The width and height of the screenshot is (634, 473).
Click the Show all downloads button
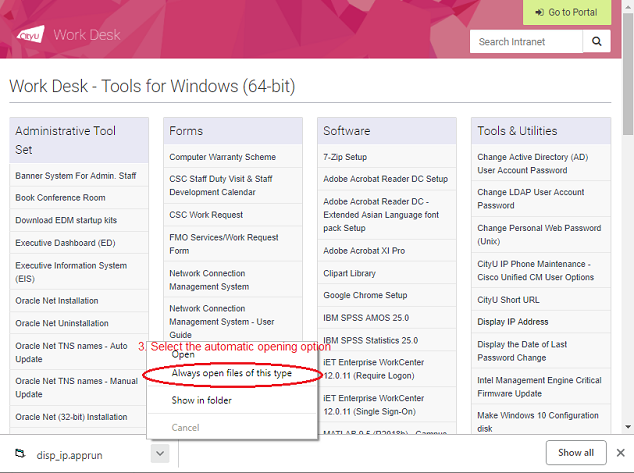click(x=576, y=453)
